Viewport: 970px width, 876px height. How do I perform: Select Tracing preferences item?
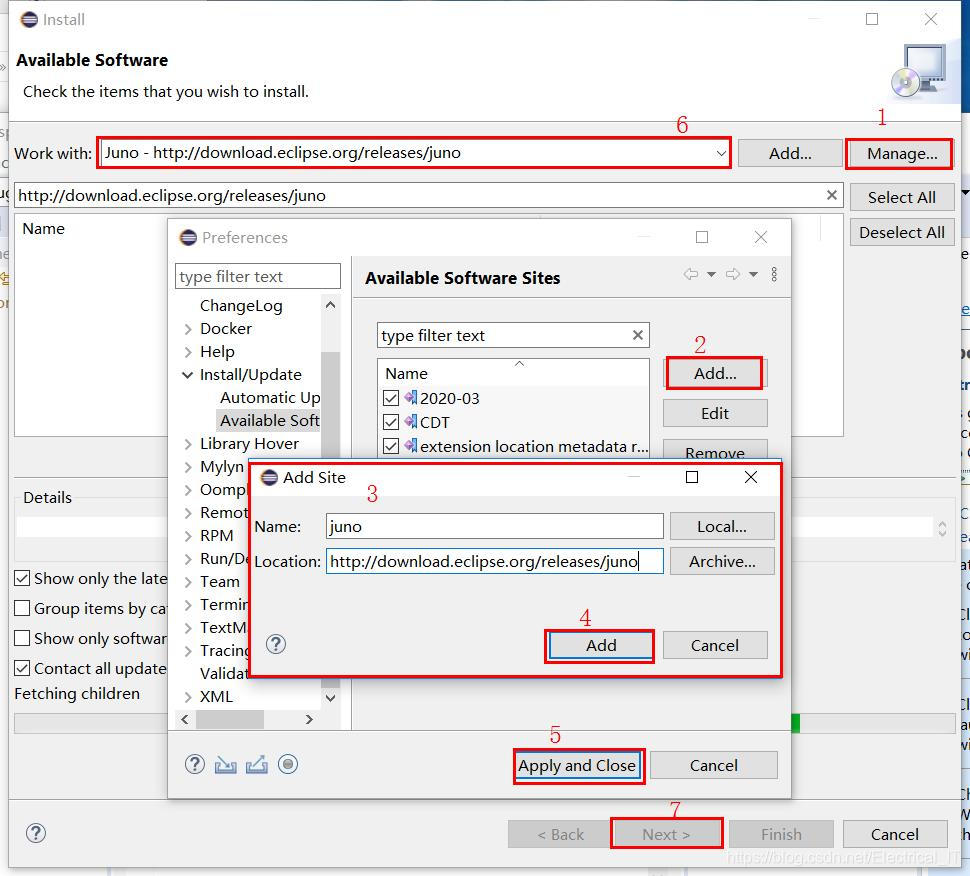[225, 650]
